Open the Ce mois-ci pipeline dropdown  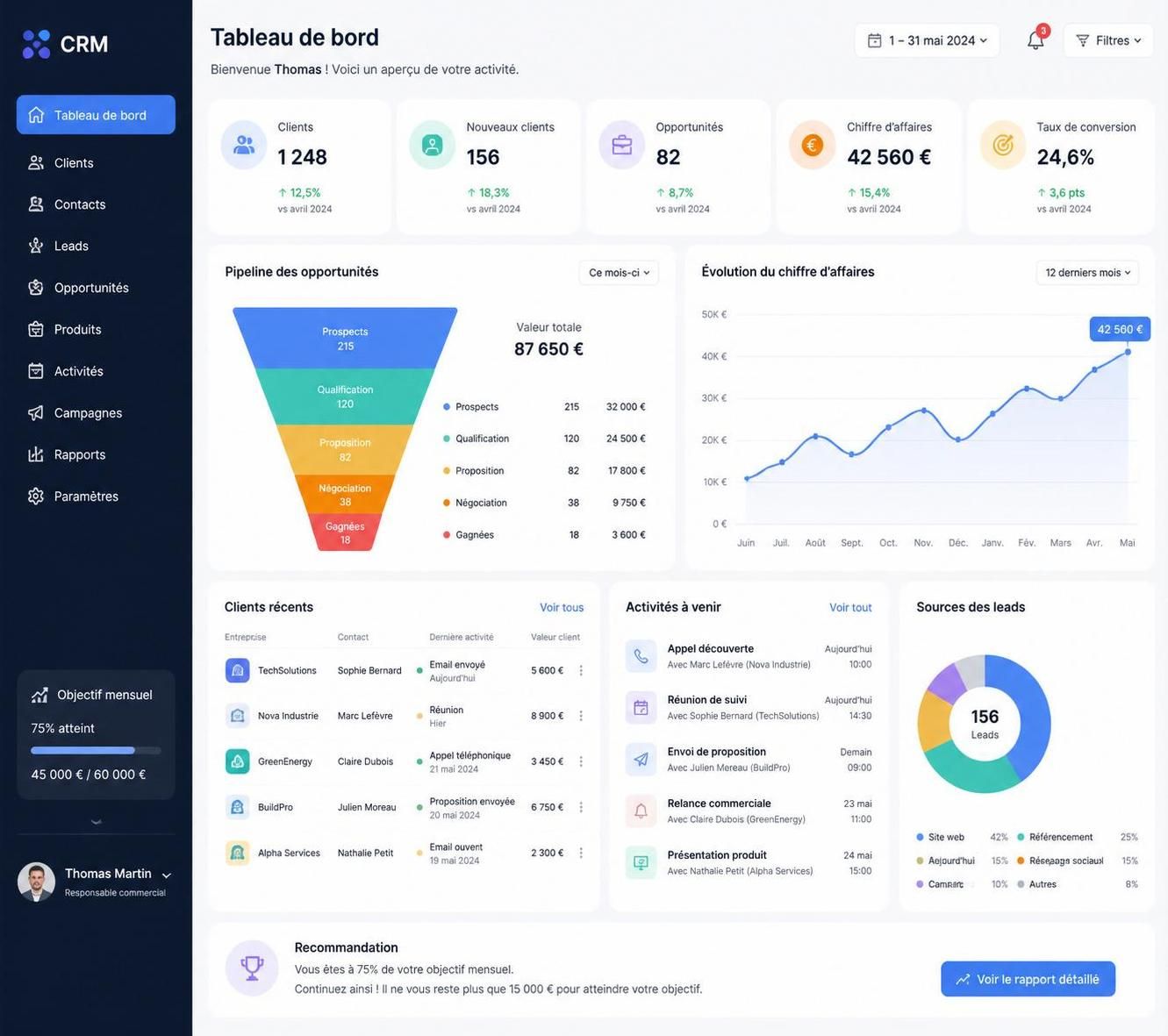tap(619, 273)
